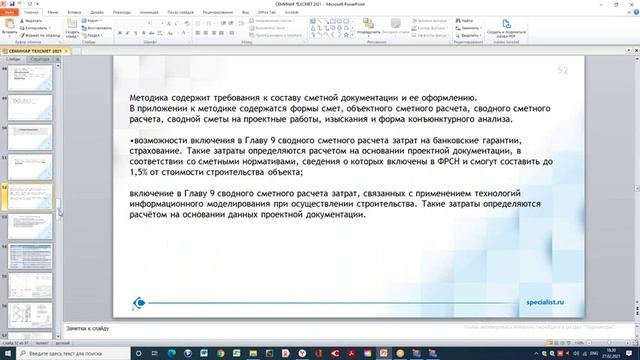The width and height of the screenshot is (640, 360).
Task: Click the Reset (Восстановить) slide command
Action: point(96,28)
